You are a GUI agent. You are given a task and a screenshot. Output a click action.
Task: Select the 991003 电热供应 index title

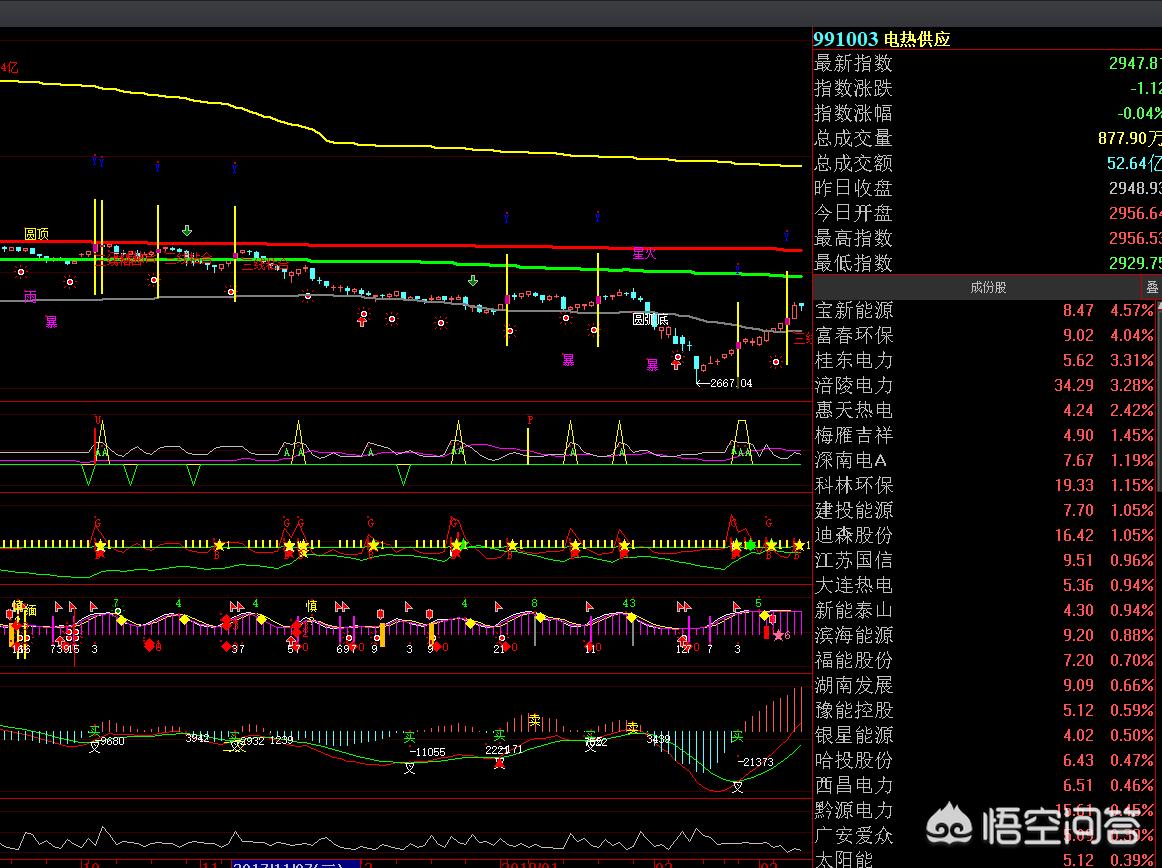tap(882, 39)
